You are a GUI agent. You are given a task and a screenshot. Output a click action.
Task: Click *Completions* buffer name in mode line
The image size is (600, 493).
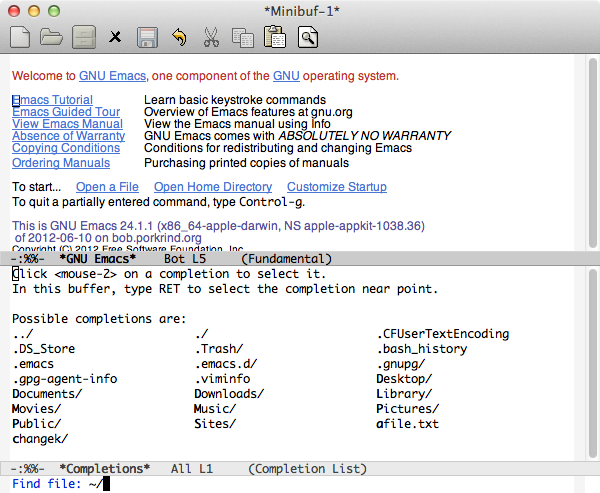pyautogui.click(x=105, y=469)
